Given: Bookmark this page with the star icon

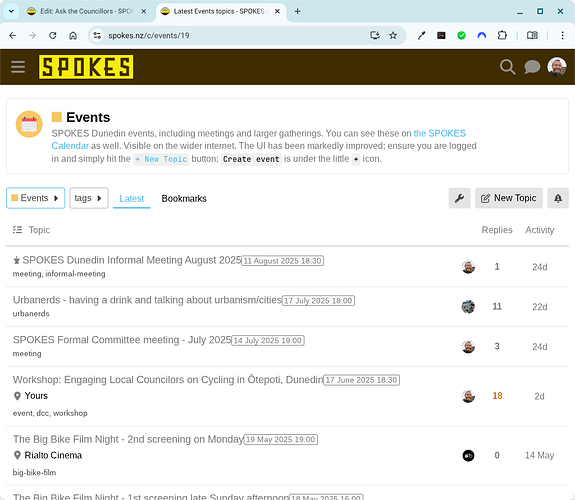Looking at the screenshot, I should 393,35.
